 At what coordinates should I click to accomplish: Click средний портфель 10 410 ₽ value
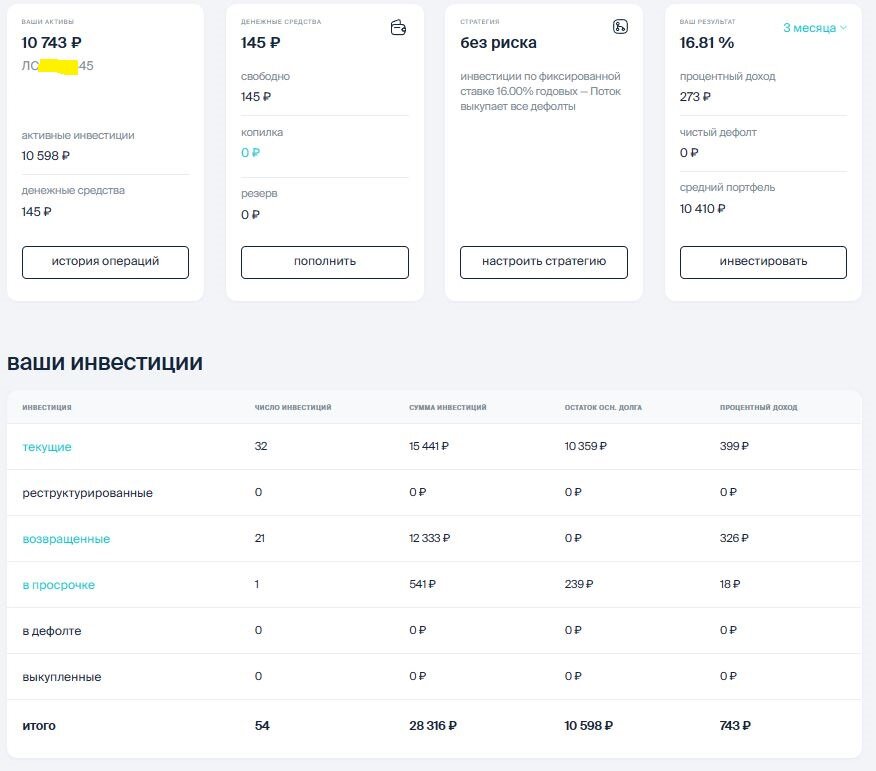(x=702, y=209)
